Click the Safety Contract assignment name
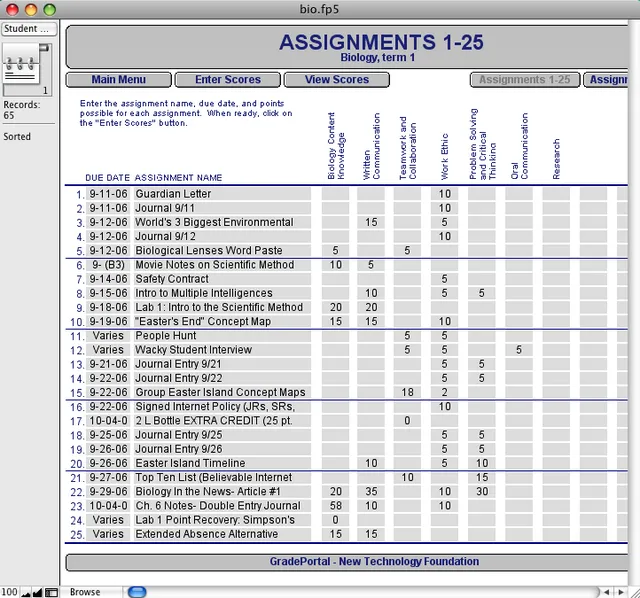Image resolution: width=640 pixels, height=598 pixels. click(222, 279)
